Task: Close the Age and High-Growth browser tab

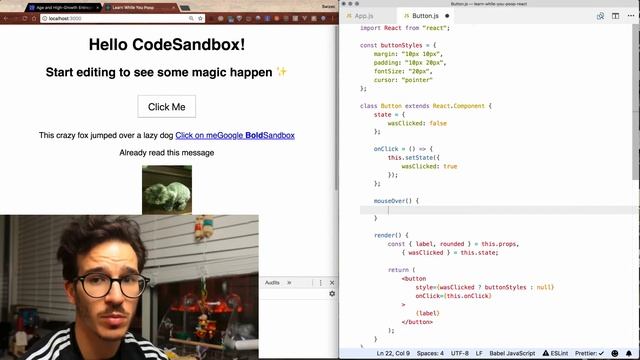Action: [98, 8]
